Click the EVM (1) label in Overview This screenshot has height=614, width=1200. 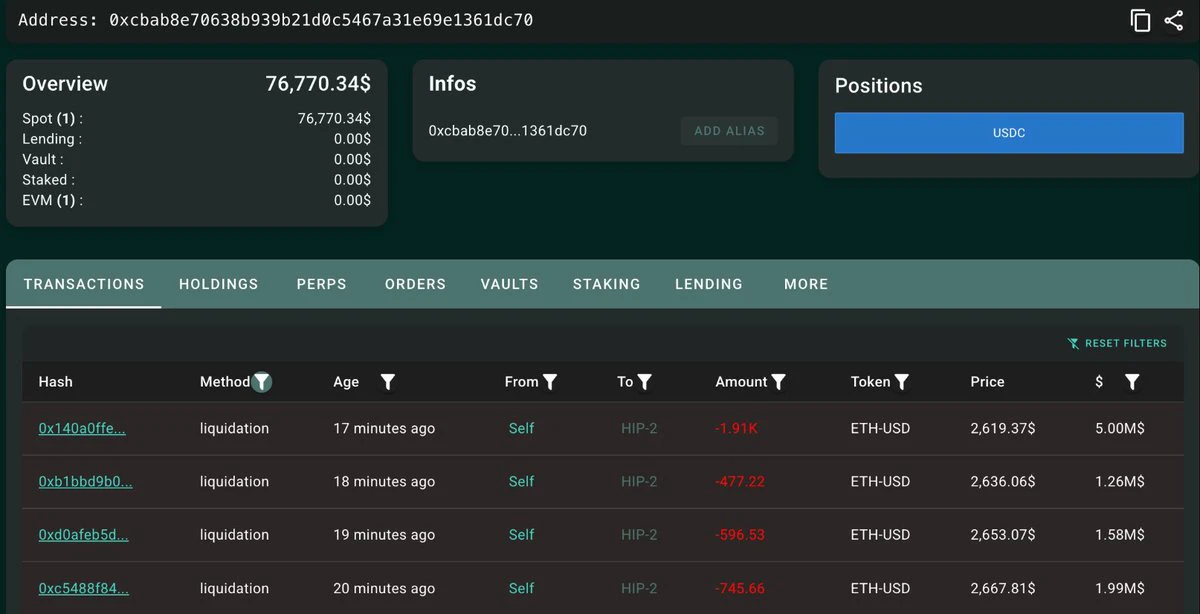53,200
